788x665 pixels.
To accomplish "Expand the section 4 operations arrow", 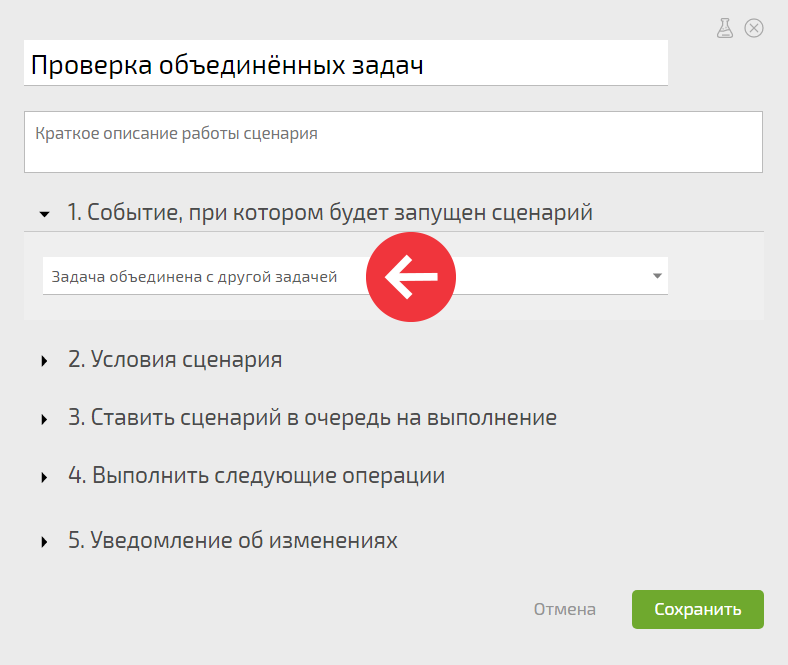I will pos(44,477).
